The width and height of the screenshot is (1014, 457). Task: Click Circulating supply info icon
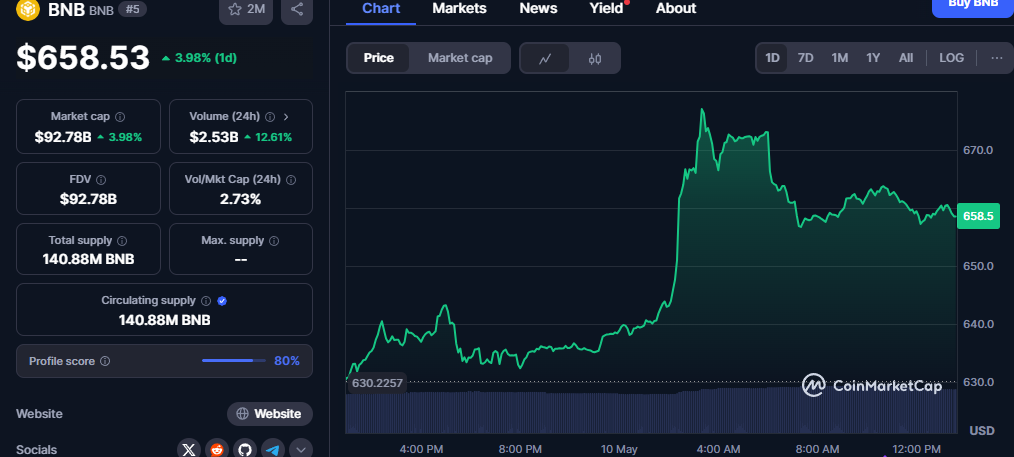206,301
